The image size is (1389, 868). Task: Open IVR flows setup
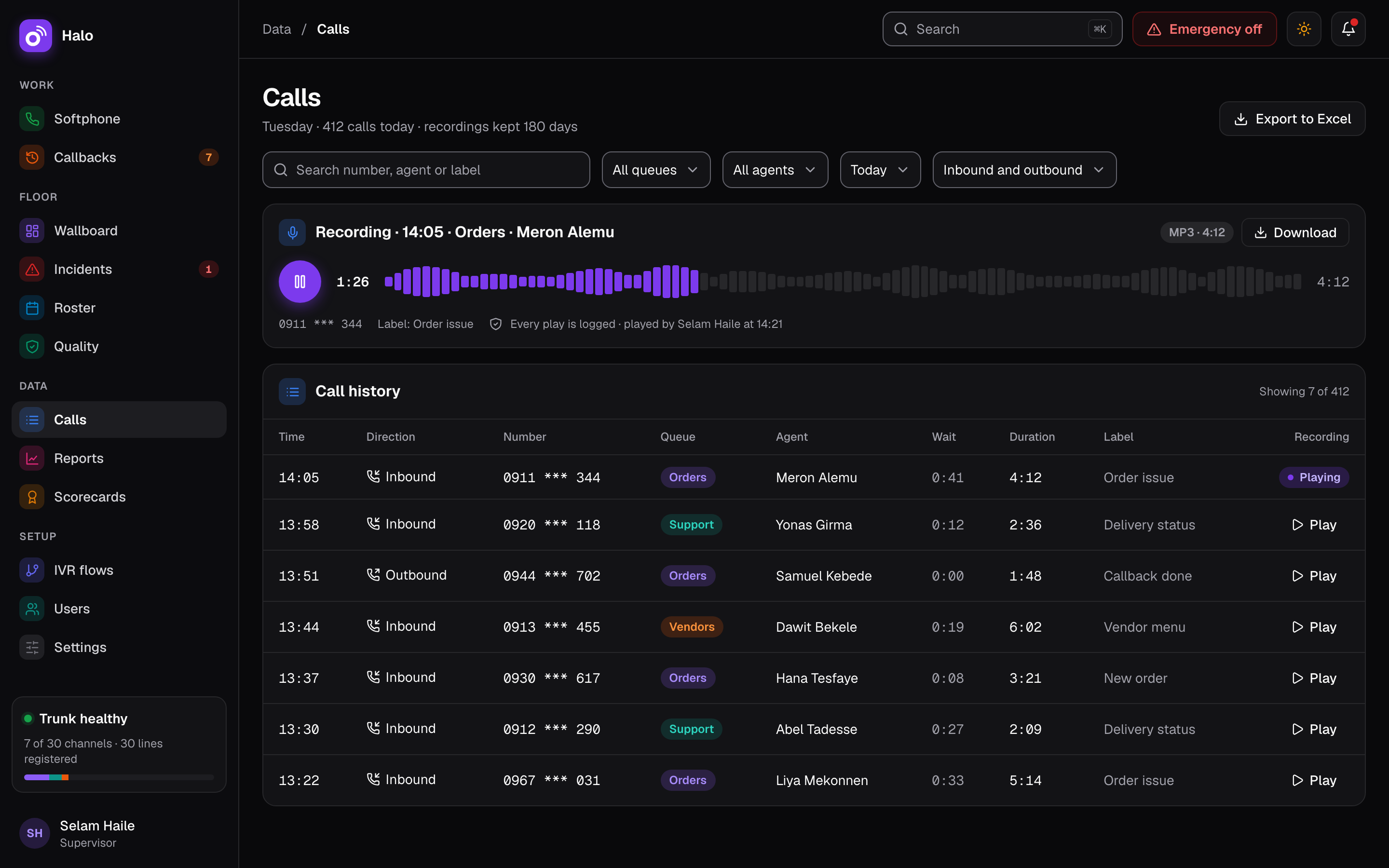click(x=119, y=570)
